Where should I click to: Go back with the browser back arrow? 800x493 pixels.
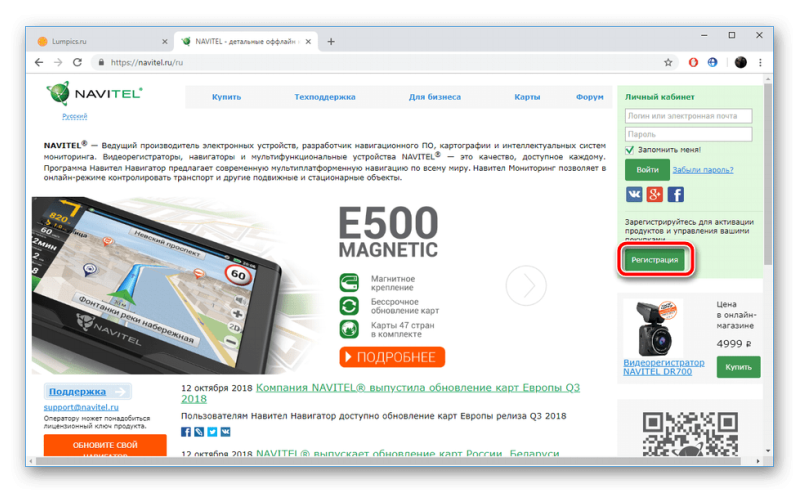click(x=39, y=62)
